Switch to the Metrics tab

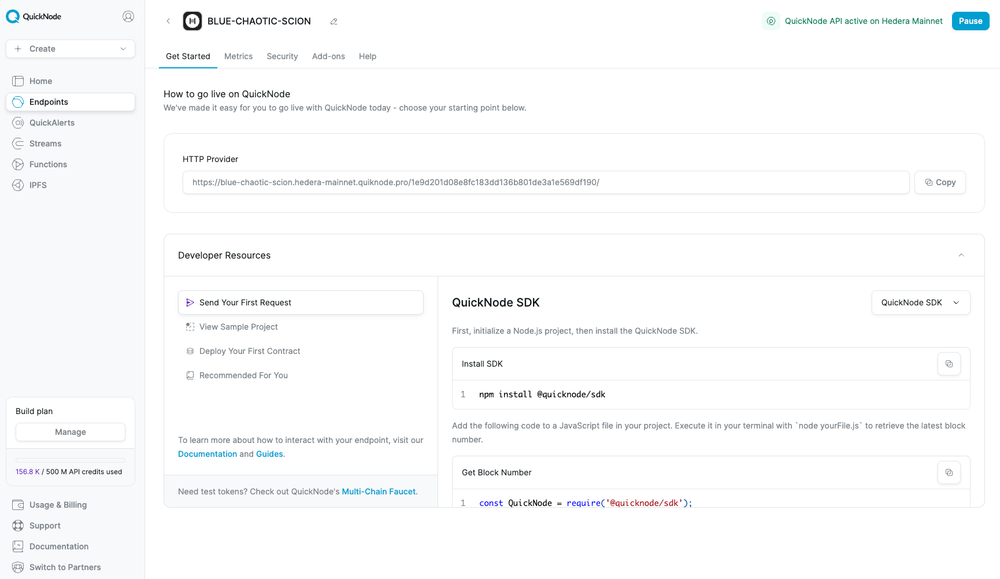239,56
